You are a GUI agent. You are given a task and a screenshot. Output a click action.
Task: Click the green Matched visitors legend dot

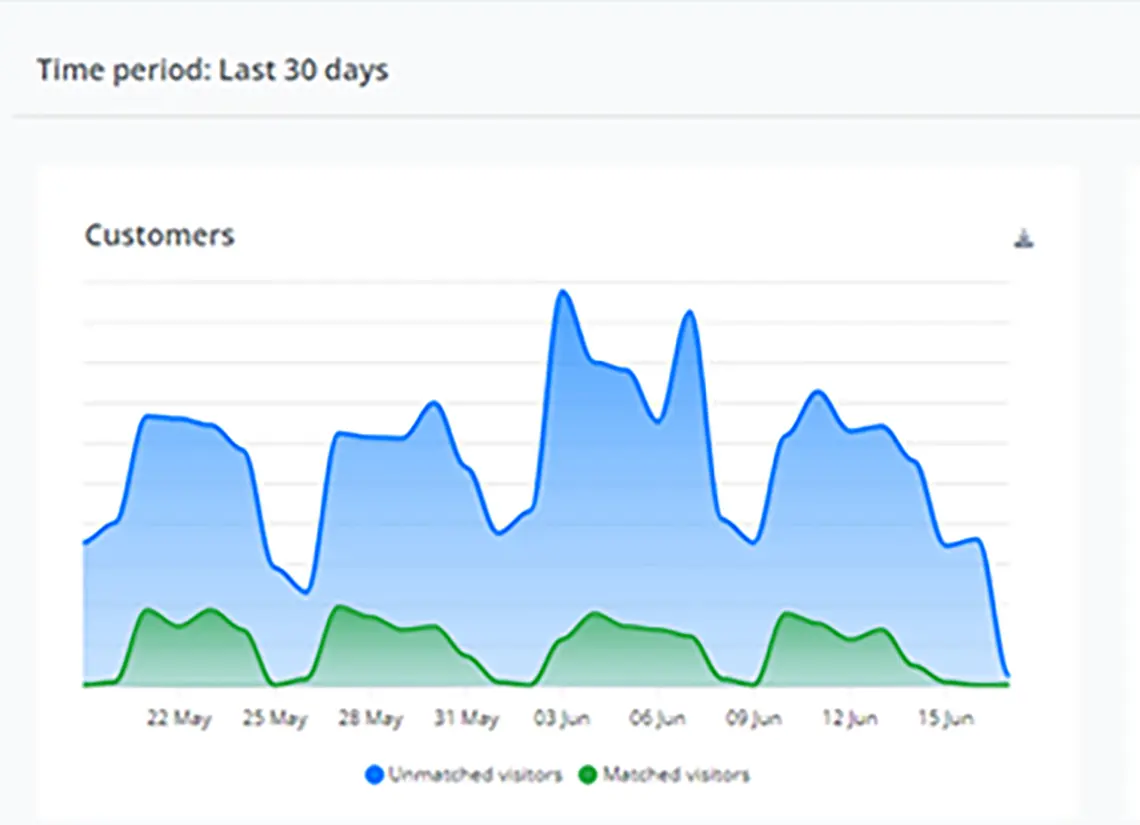(x=587, y=775)
